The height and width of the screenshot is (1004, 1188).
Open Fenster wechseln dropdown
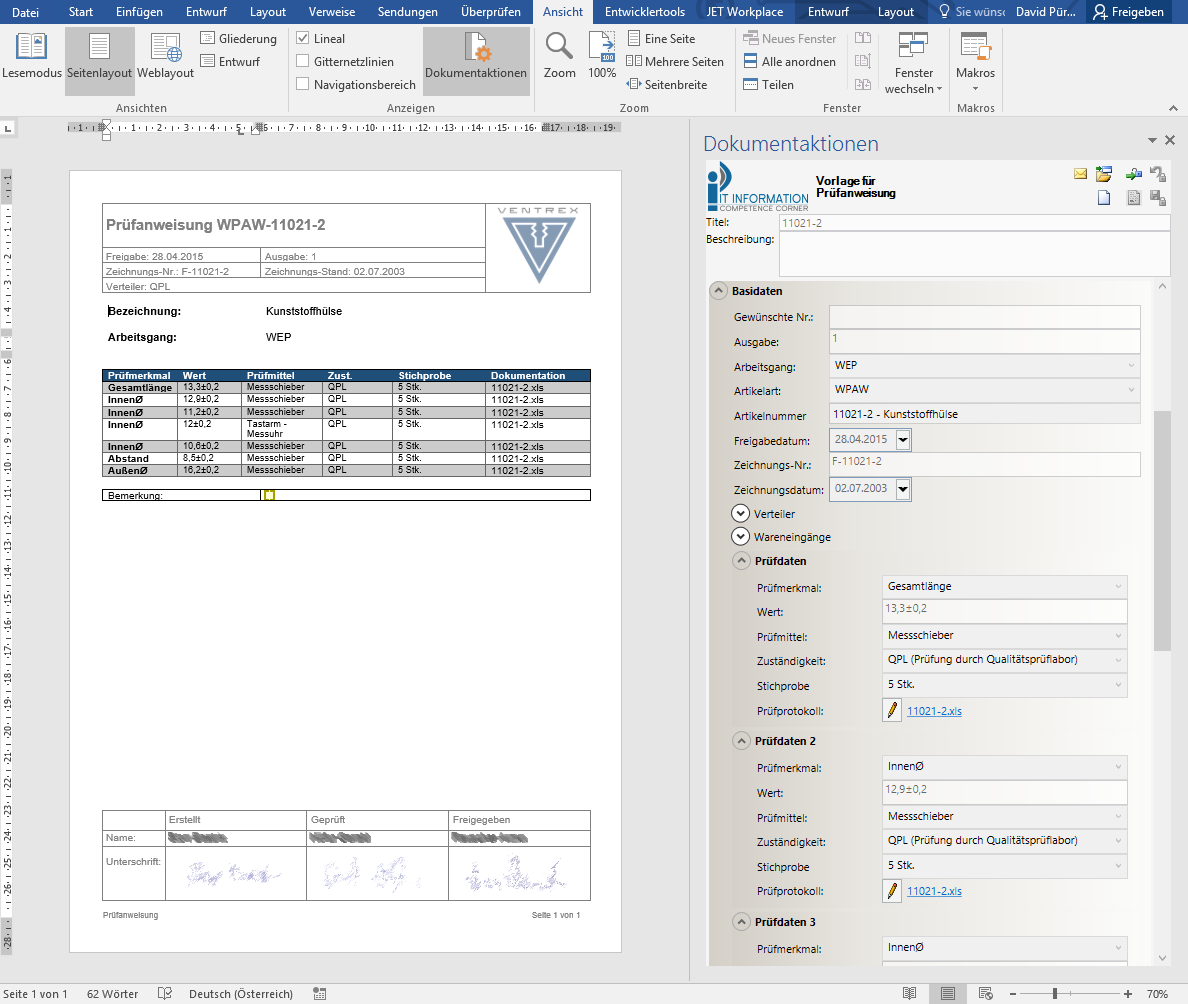point(914,63)
